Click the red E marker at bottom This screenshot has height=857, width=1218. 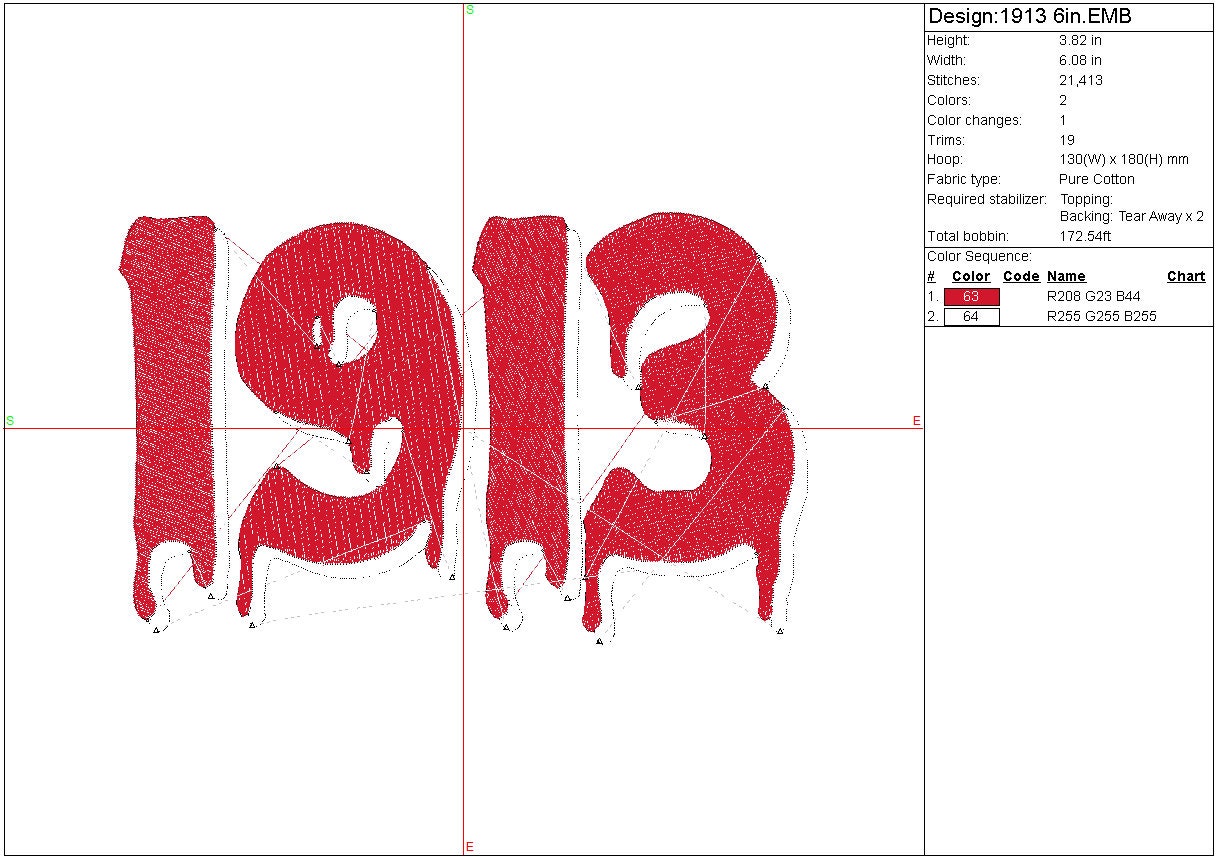coord(469,847)
